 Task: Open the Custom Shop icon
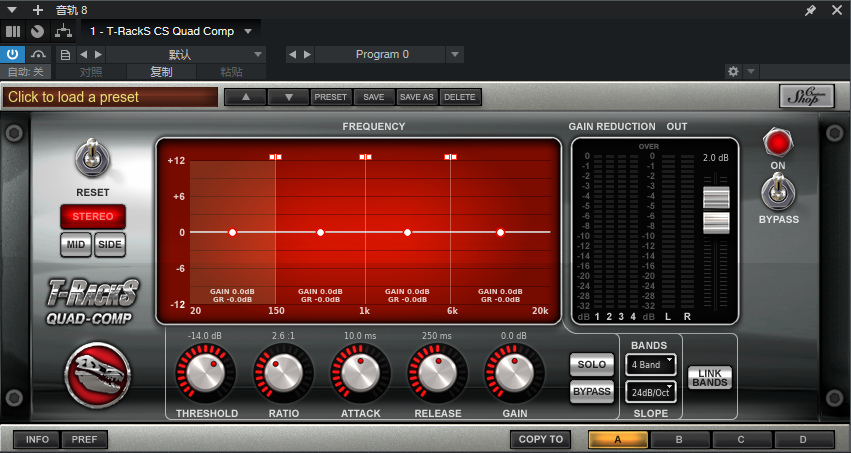pos(806,97)
